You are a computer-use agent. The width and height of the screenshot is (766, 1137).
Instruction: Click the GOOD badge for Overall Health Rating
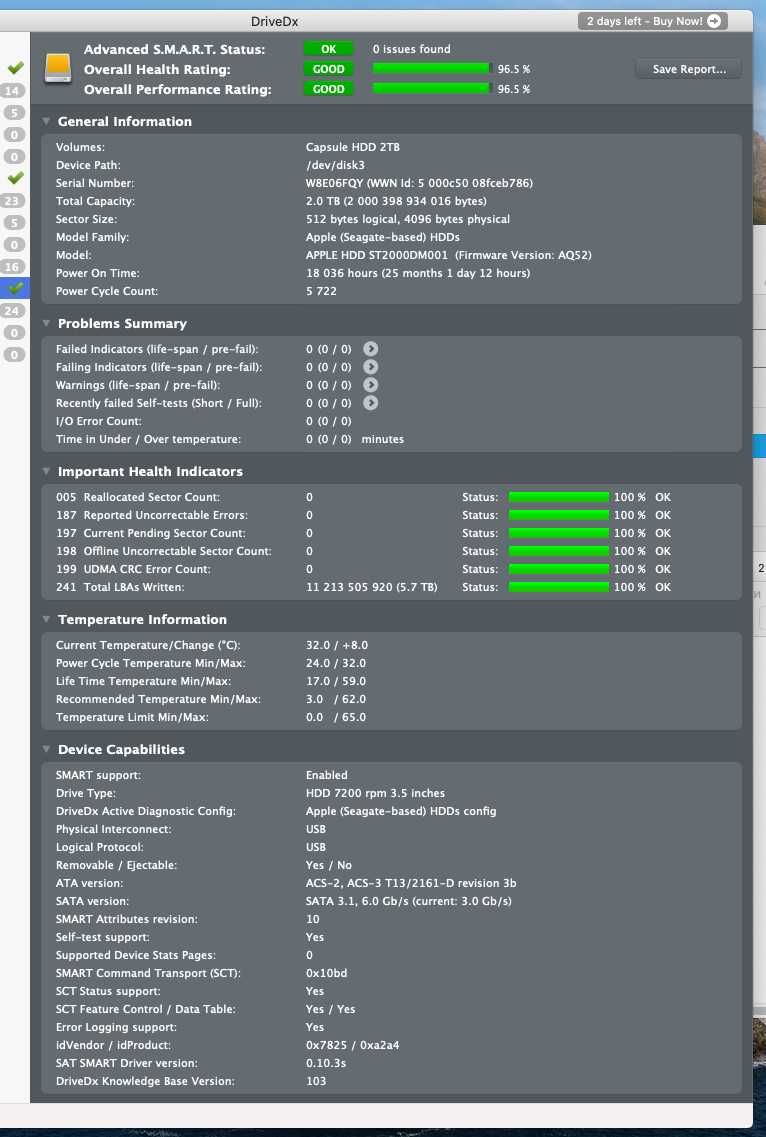(x=329, y=69)
